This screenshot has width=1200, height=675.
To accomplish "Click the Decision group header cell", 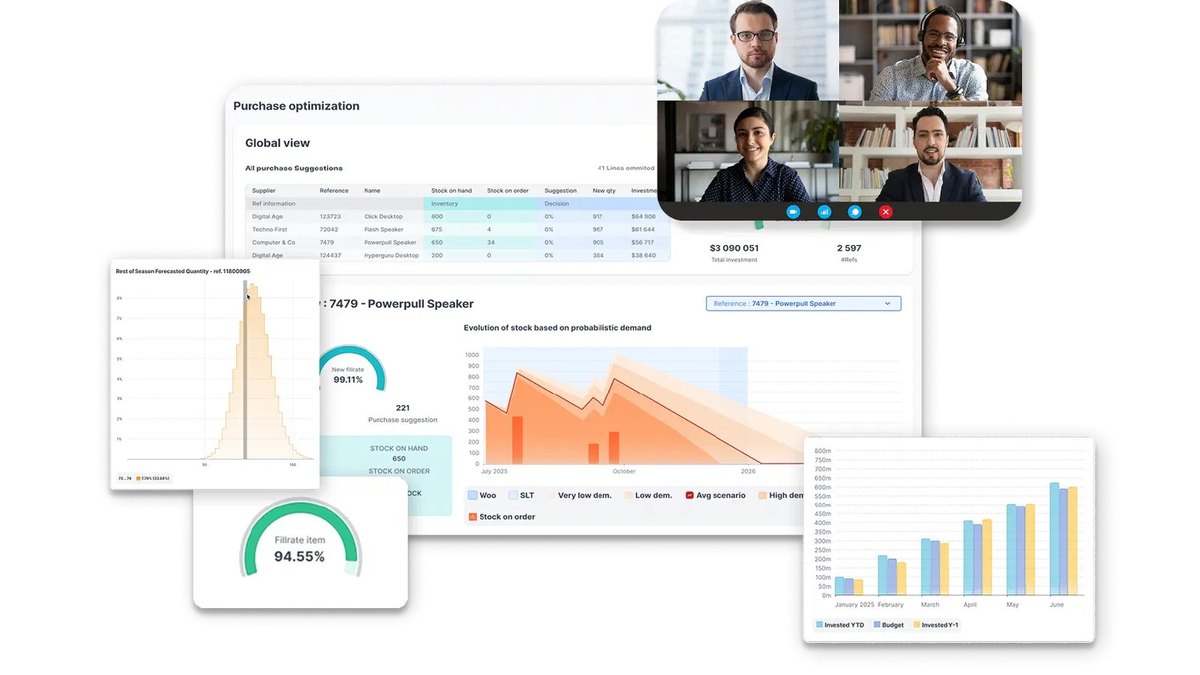I will pos(598,203).
